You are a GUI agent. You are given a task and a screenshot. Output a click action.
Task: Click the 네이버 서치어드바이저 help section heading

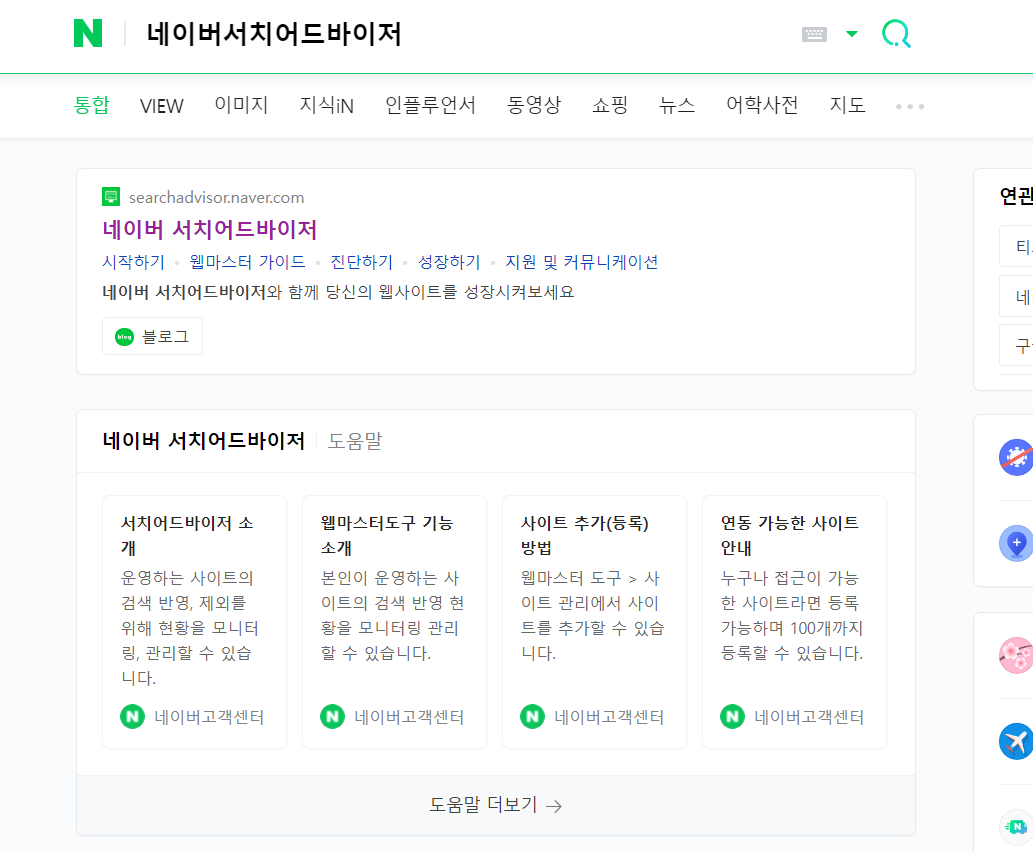point(204,441)
